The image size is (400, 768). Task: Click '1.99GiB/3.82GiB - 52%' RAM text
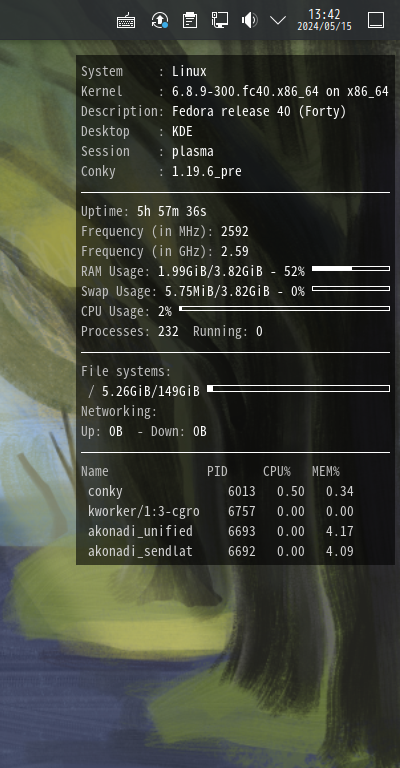pyautogui.click(x=231, y=271)
